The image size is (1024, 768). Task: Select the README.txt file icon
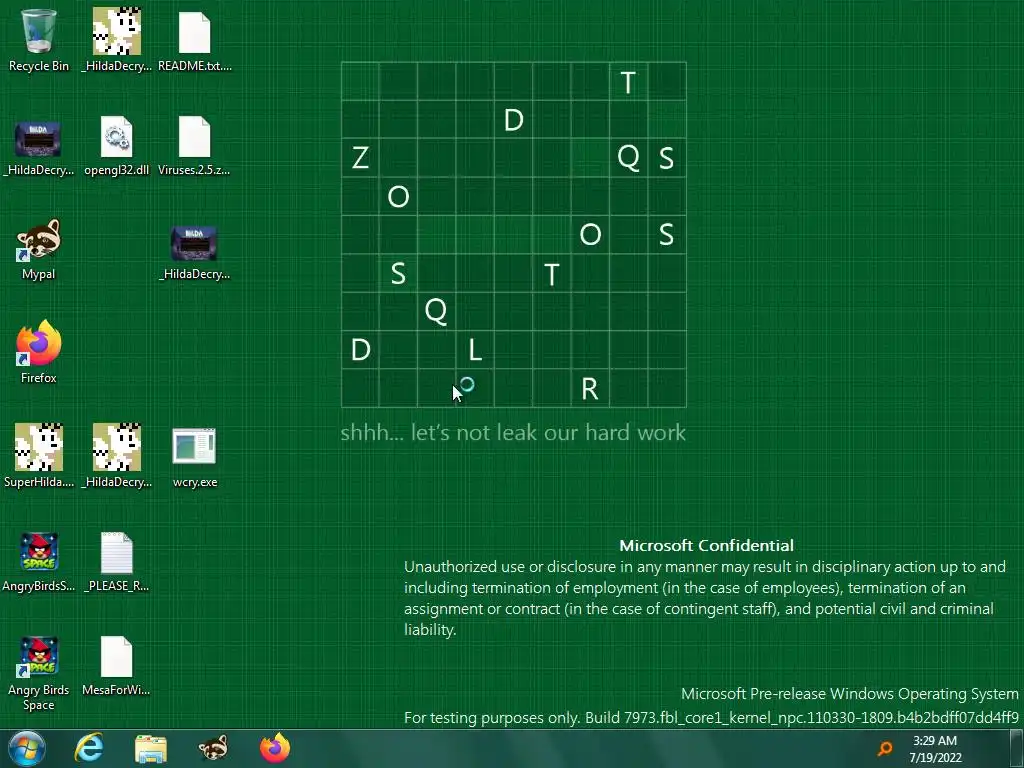click(x=195, y=39)
